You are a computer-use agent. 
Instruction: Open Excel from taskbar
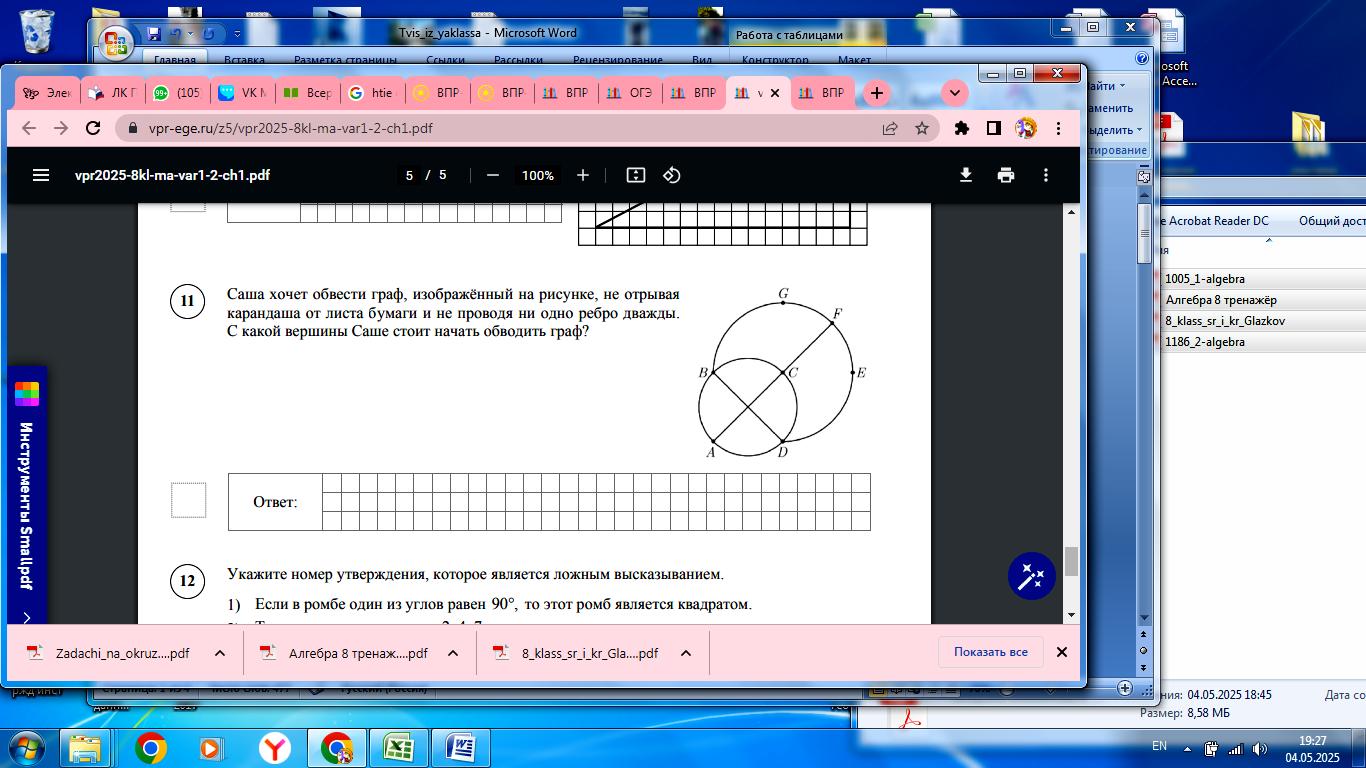[399, 748]
